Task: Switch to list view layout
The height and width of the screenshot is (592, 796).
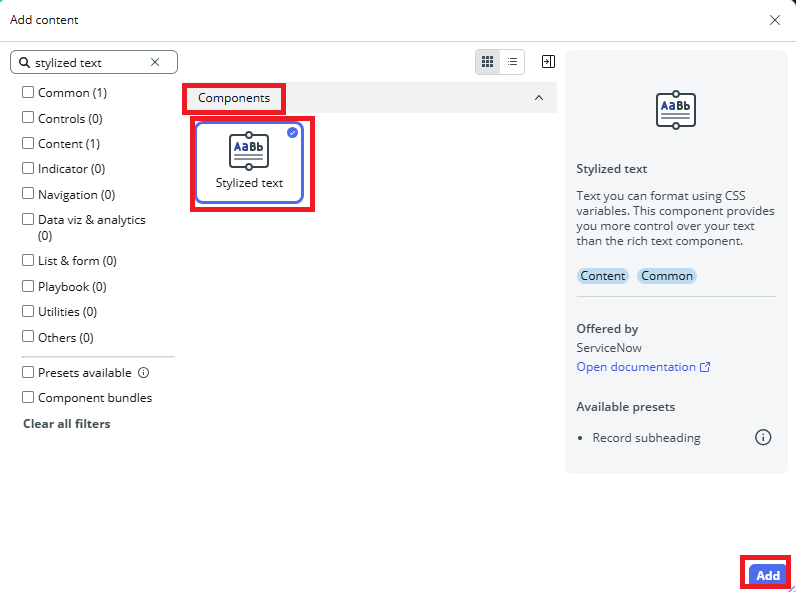Action: click(x=513, y=62)
